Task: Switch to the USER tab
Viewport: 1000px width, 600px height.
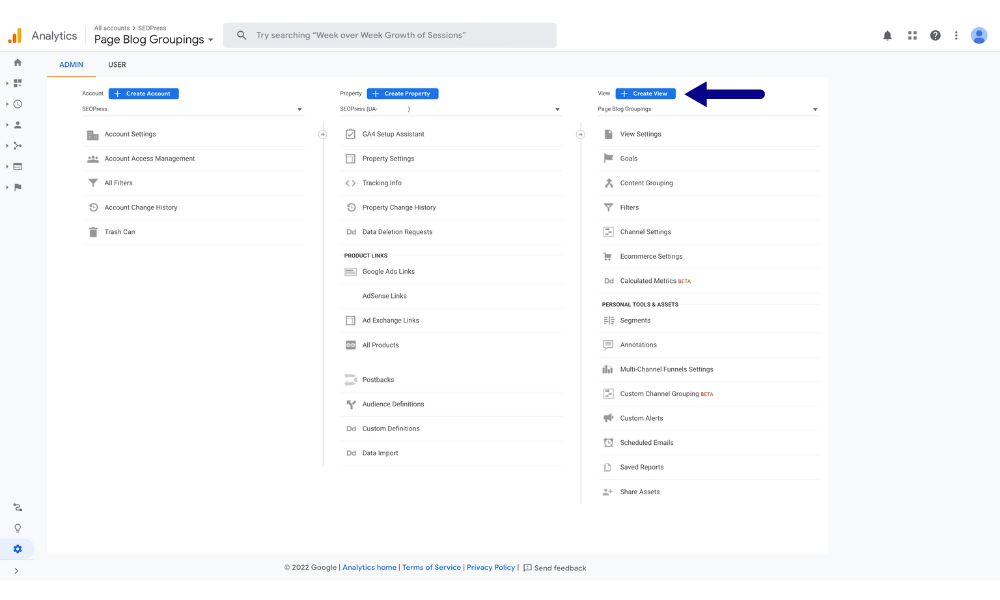Action: [x=117, y=64]
